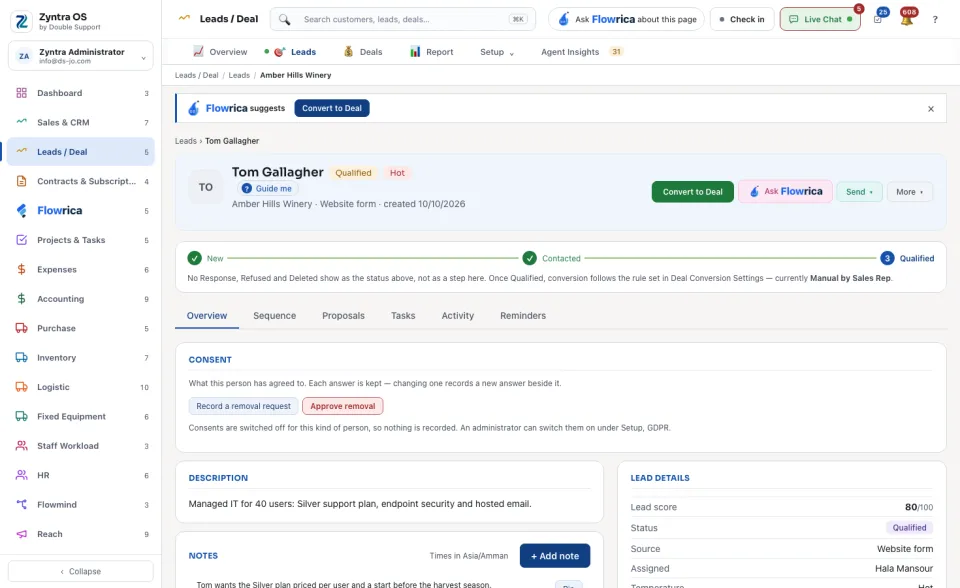Open the Fixed Equipment sidebar icon
The height and width of the screenshot is (588, 960).
tap(21, 416)
